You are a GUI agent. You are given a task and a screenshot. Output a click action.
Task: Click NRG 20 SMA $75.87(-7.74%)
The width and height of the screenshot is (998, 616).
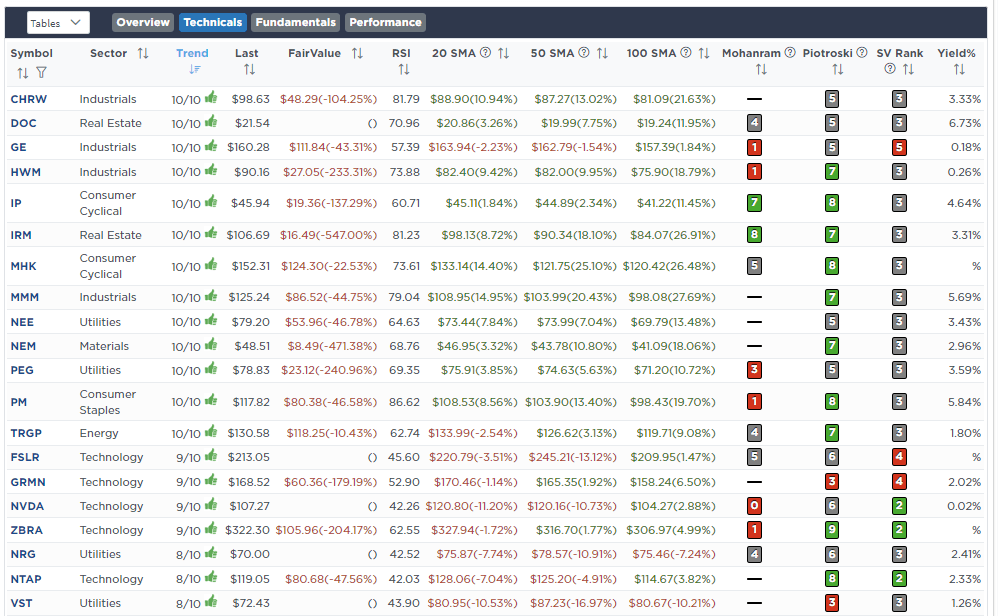click(x=477, y=555)
